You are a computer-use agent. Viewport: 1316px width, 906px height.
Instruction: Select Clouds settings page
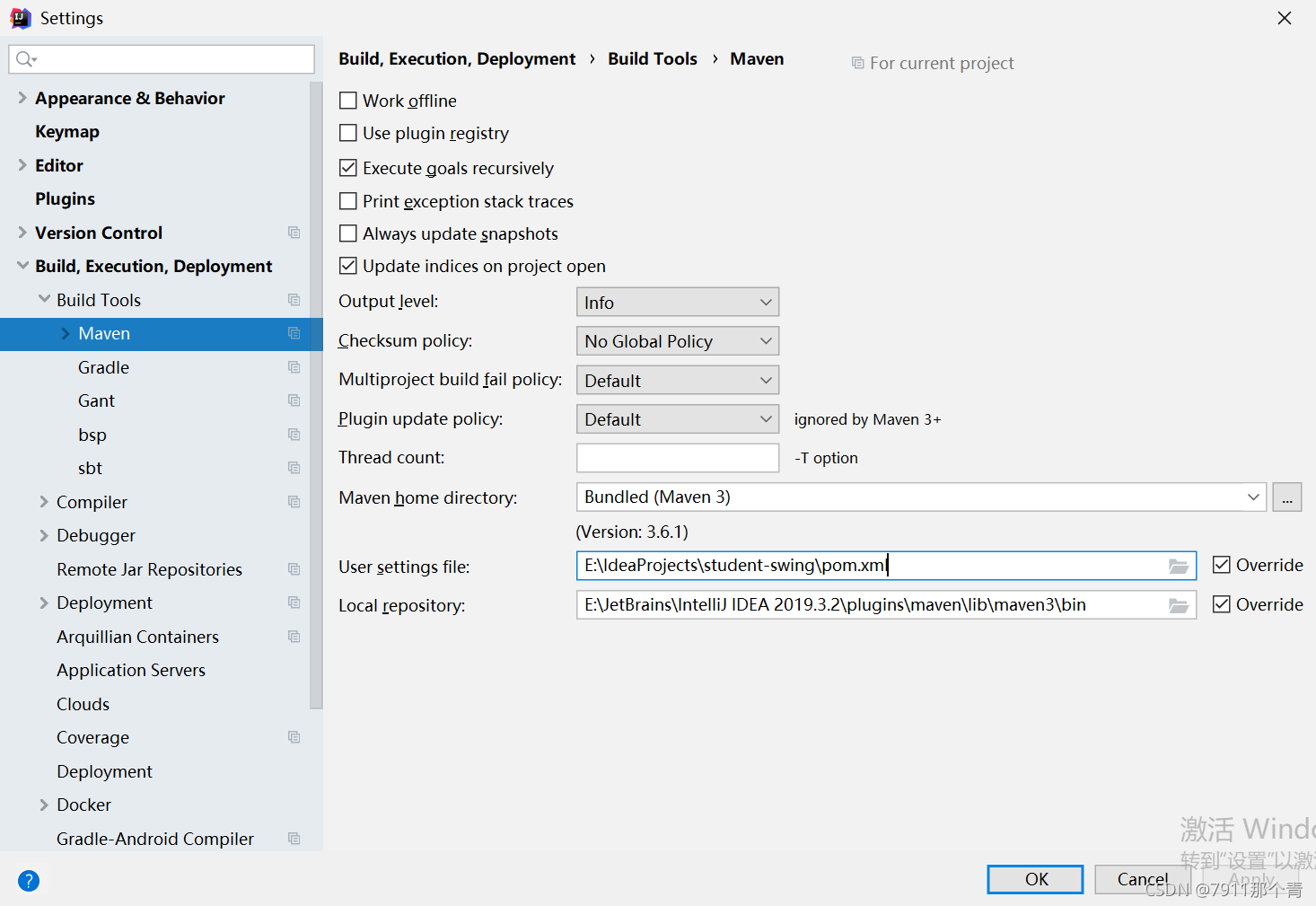(x=83, y=704)
